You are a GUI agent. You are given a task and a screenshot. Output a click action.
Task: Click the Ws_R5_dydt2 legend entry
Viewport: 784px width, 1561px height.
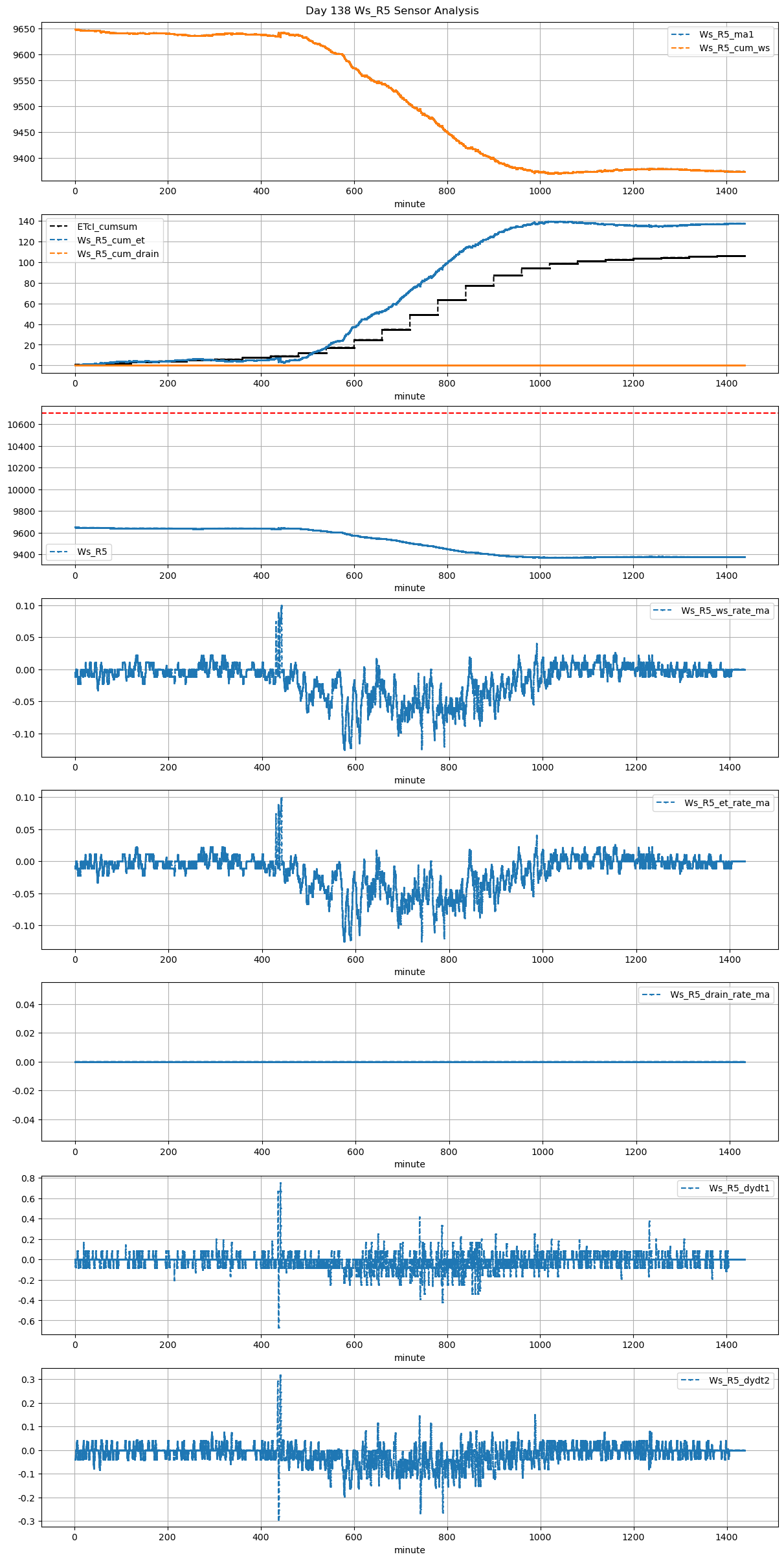(x=739, y=1381)
